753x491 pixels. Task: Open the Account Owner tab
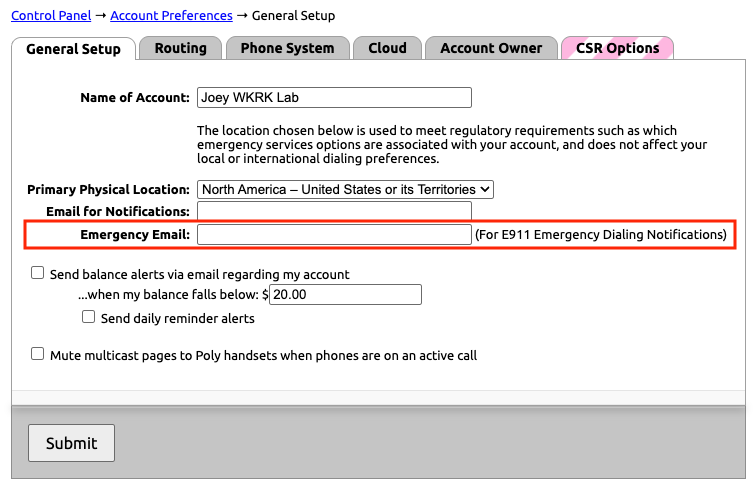[491, 48]
